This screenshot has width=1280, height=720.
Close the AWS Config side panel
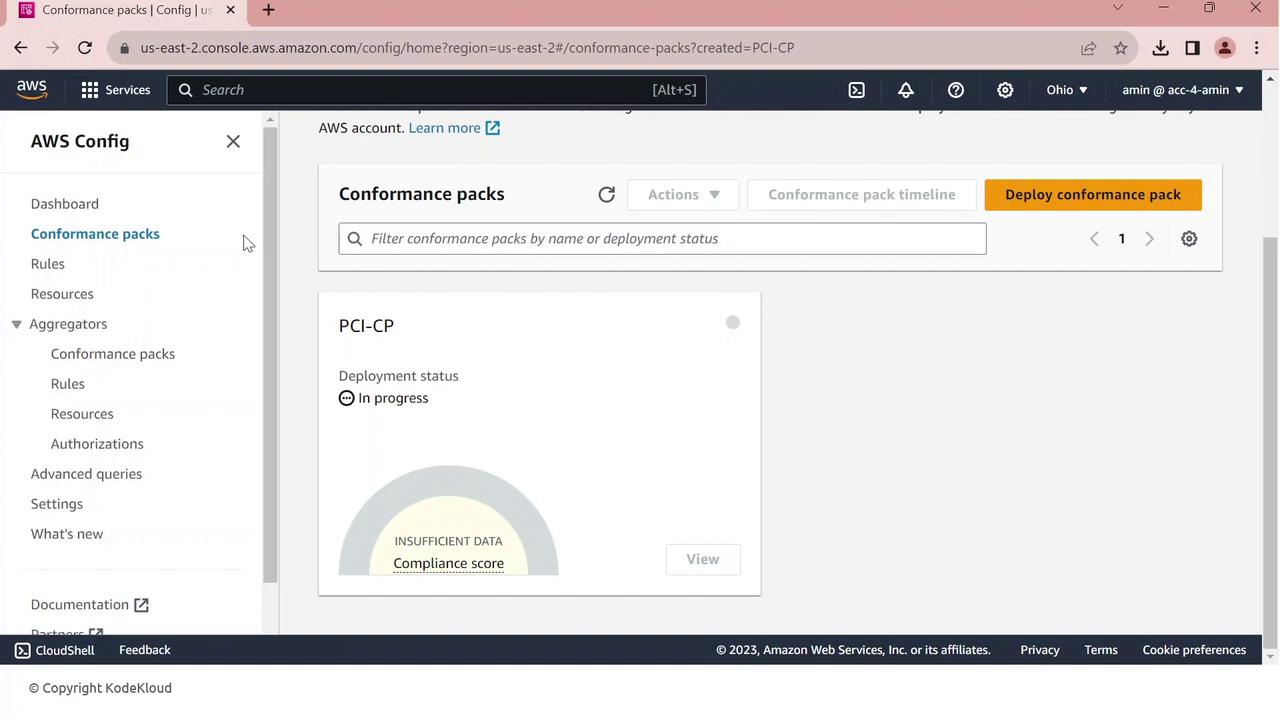click(x=233, y=142)
